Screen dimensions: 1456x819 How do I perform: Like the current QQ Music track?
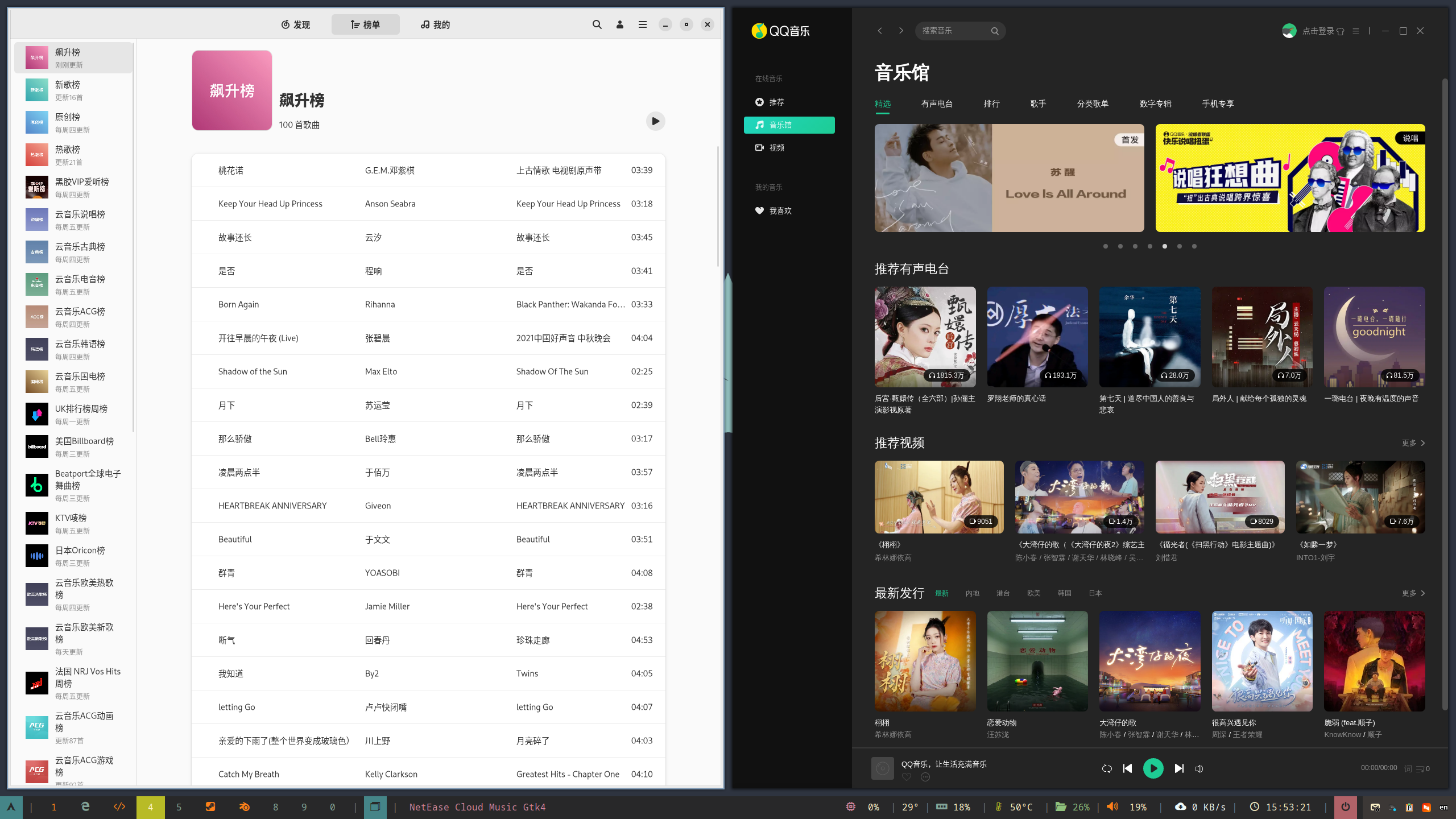907,777
